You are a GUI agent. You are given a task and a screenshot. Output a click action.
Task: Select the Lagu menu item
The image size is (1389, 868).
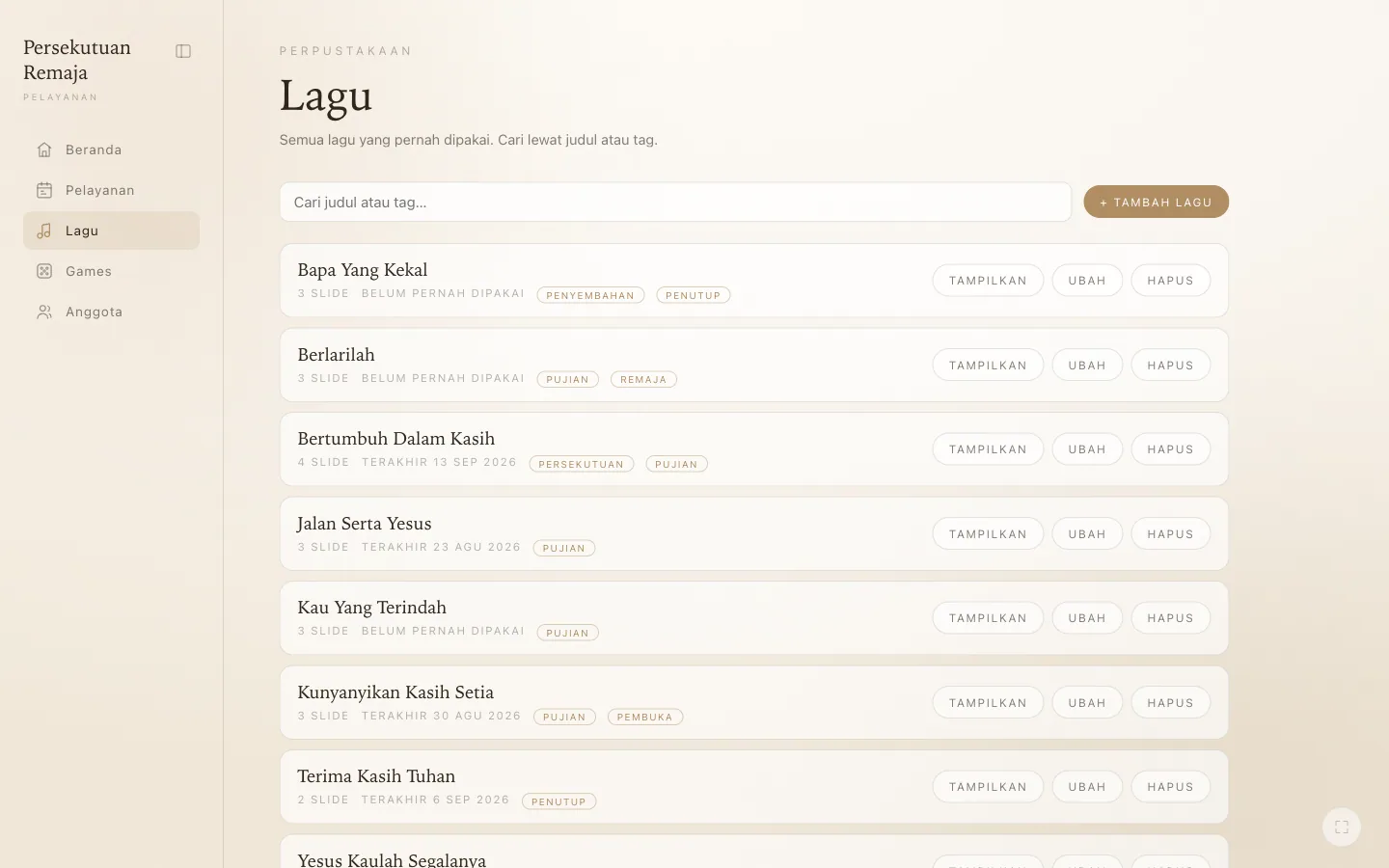tap(111, 231)
